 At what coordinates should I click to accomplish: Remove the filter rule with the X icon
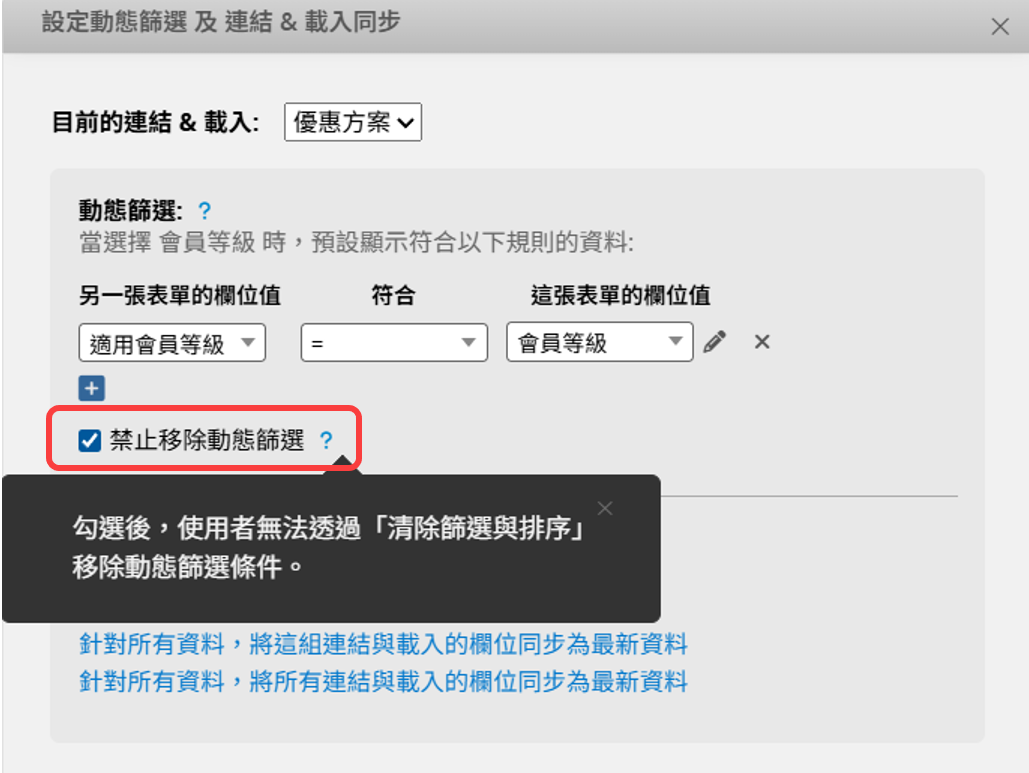click(762, 342)
